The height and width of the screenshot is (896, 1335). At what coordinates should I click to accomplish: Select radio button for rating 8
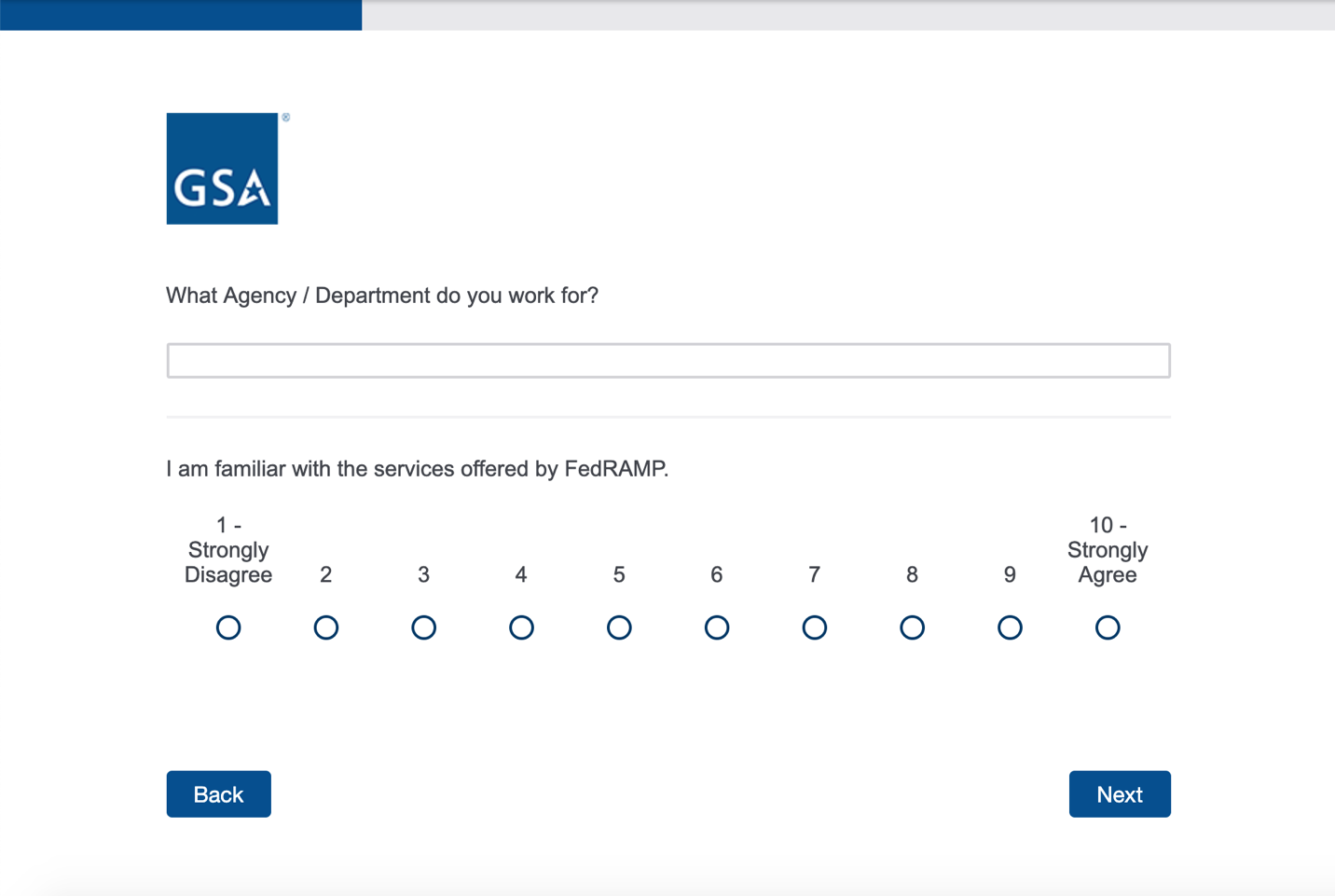912,627
